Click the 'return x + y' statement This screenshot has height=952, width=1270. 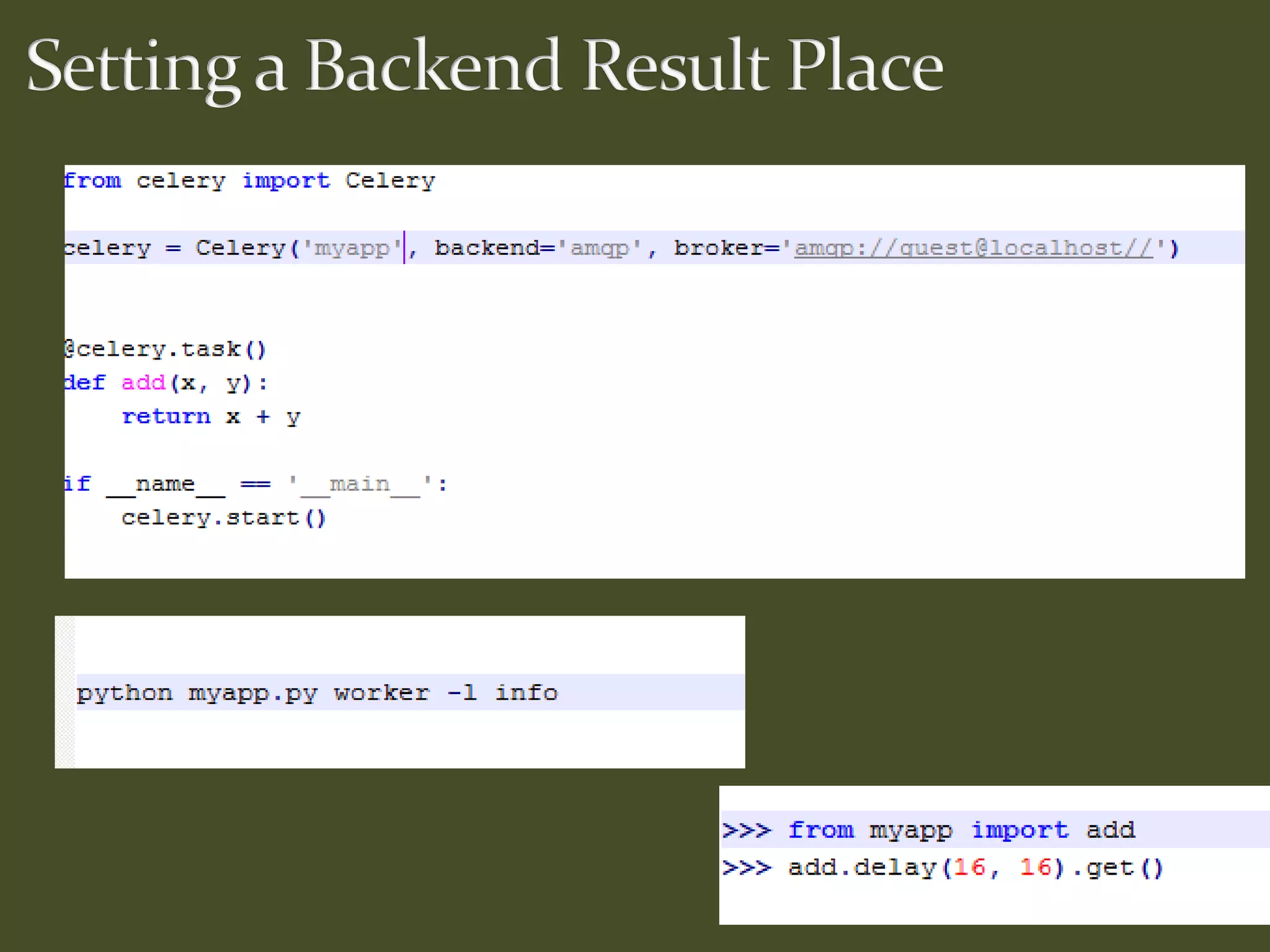point(211,416)
